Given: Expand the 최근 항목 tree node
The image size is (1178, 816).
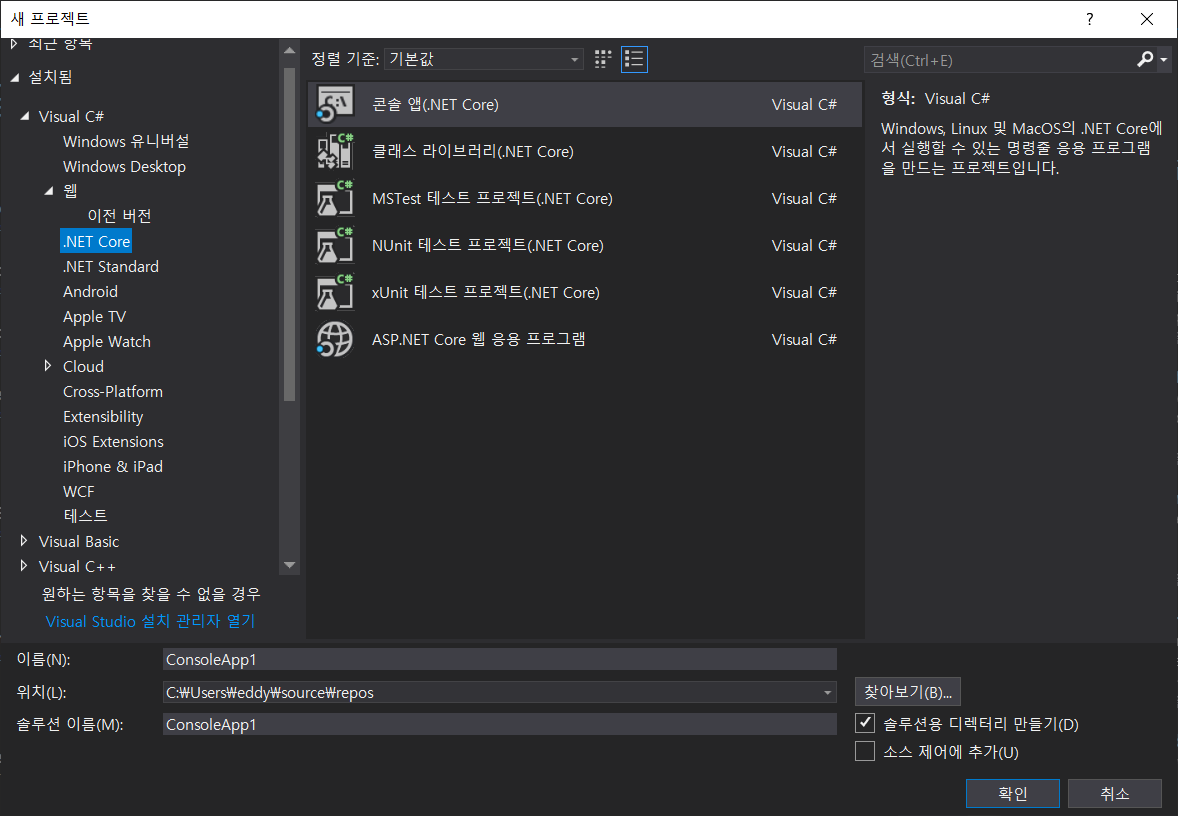Looking at the screenshot, I should pos(14,44).
